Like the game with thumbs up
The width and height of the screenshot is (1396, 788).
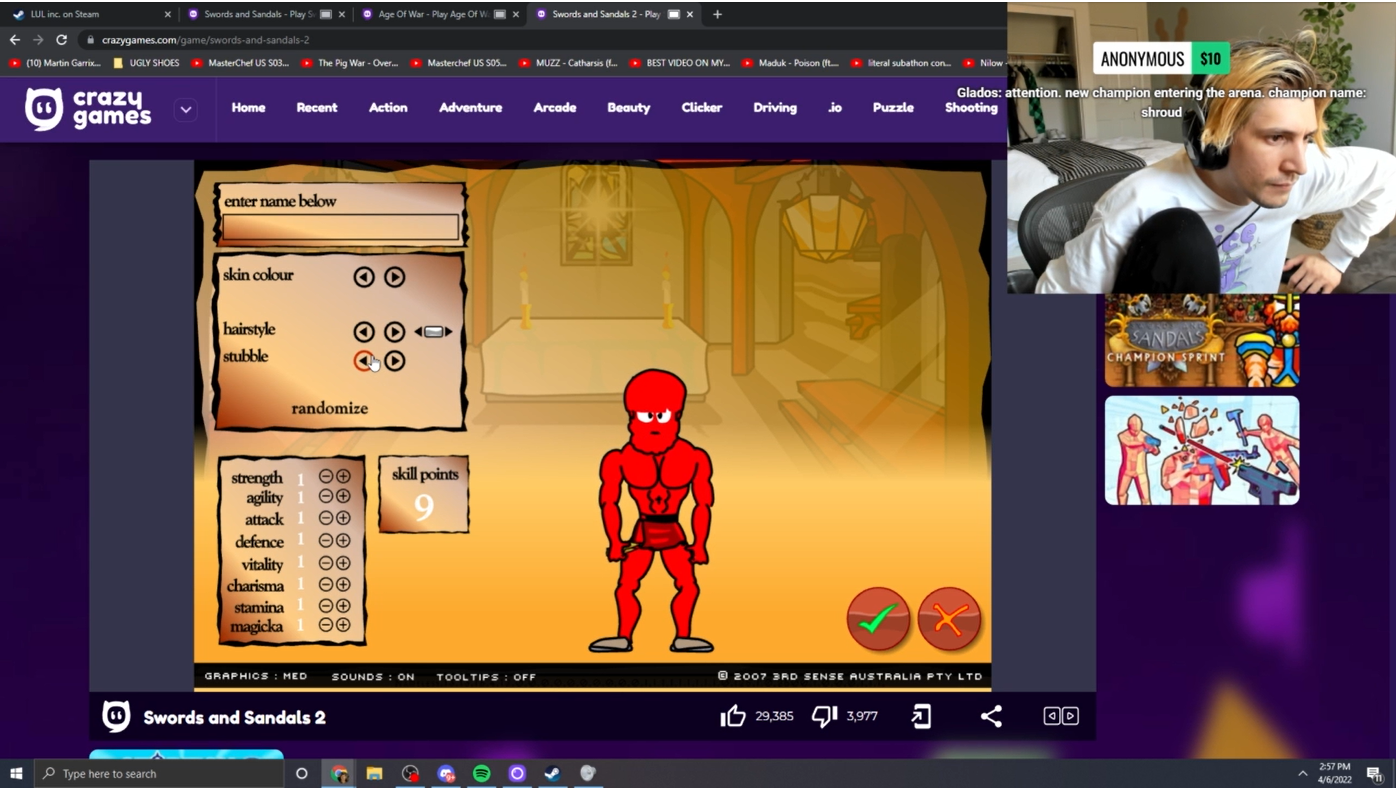[733, 716]
